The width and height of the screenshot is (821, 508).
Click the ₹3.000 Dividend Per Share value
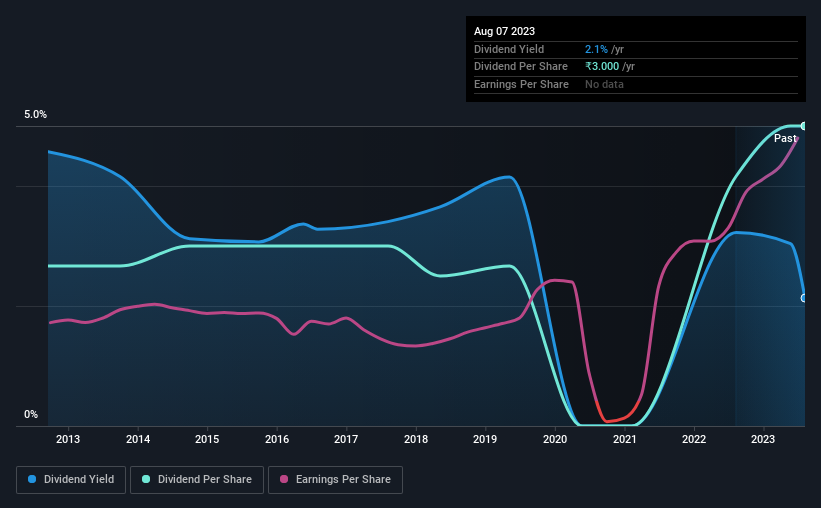coord(602,67)
